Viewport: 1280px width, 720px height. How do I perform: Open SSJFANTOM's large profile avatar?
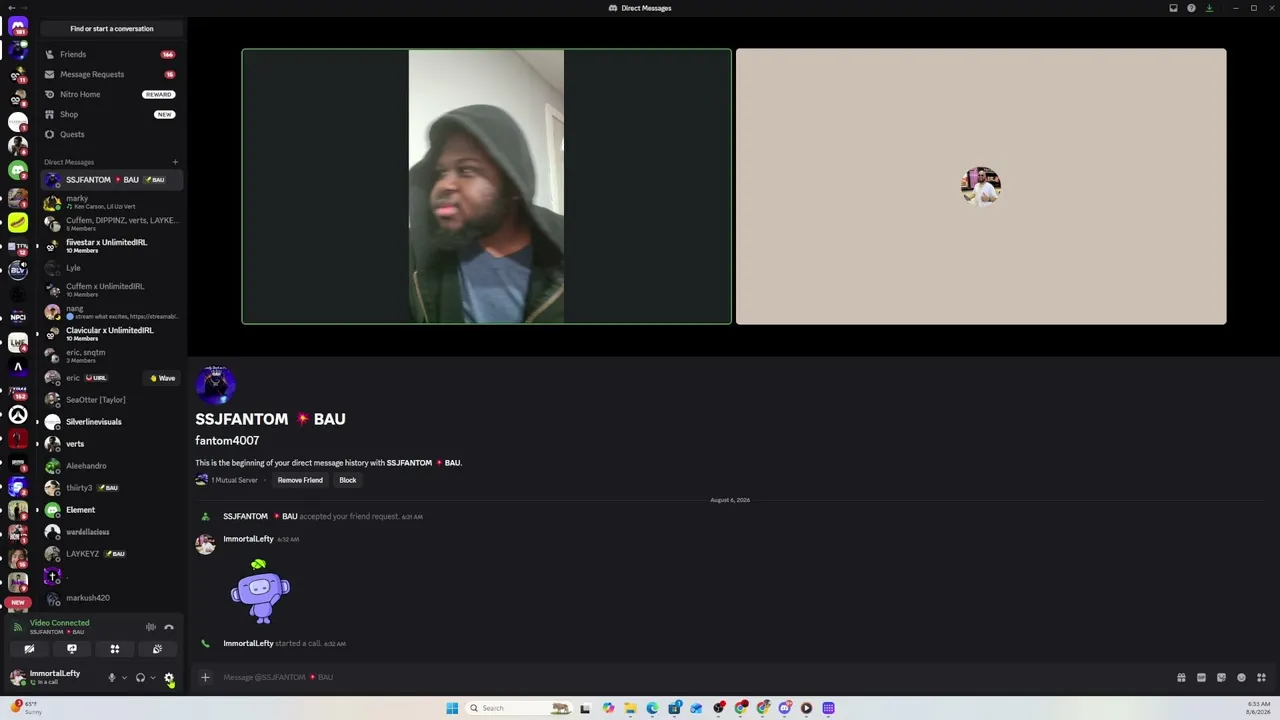(215, 386)
